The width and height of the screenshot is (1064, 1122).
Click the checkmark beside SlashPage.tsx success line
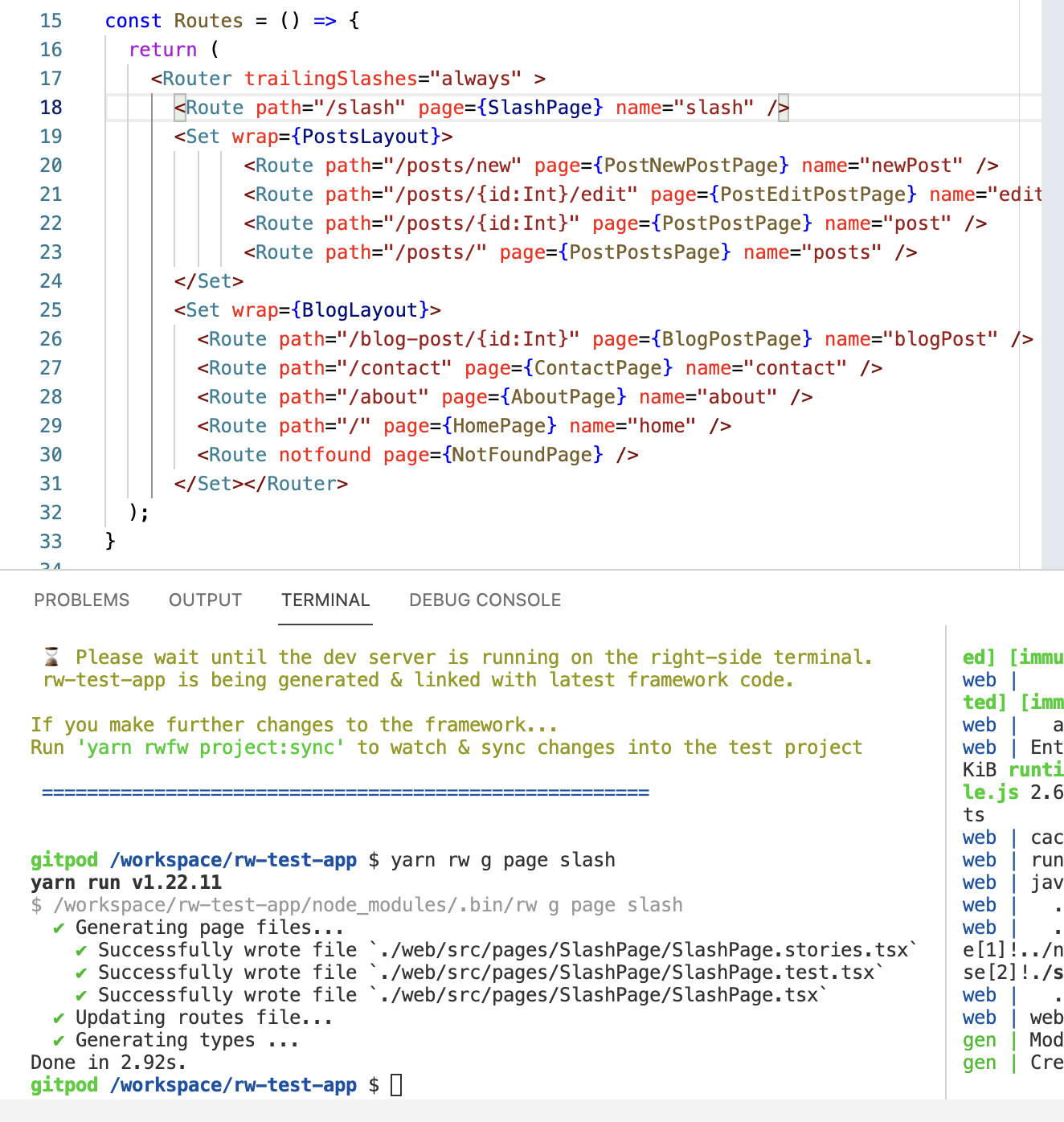click(80, 994)
